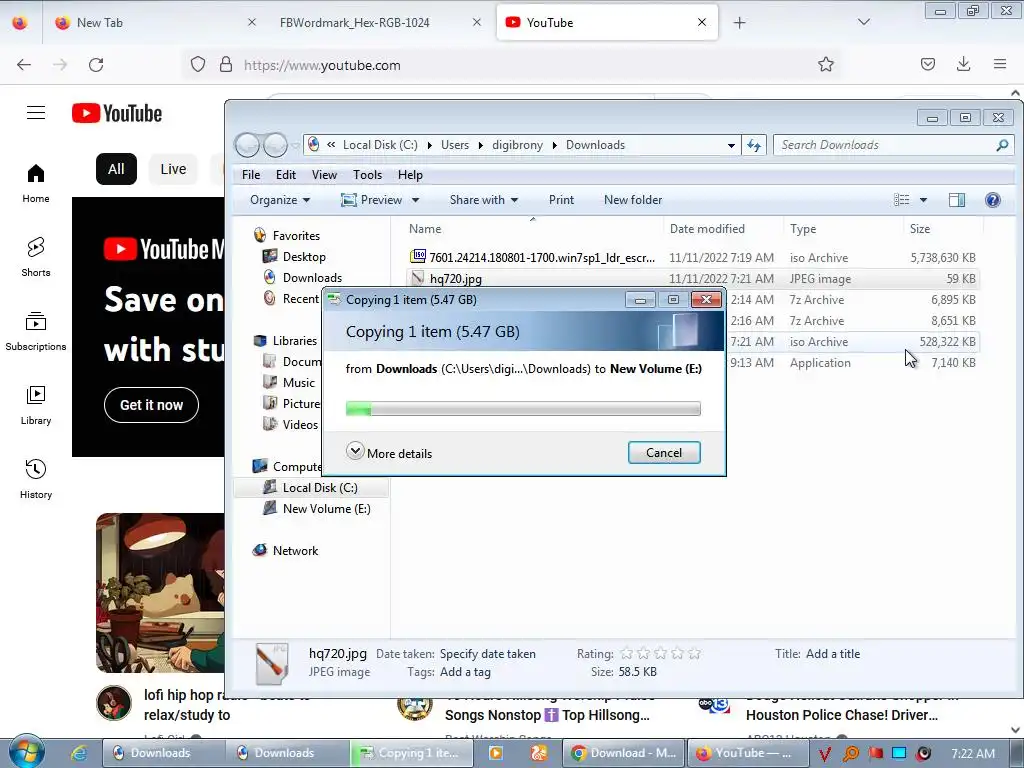
Task: Open Internet Explorer from the taskbar
Action: (x=78, y=753)
